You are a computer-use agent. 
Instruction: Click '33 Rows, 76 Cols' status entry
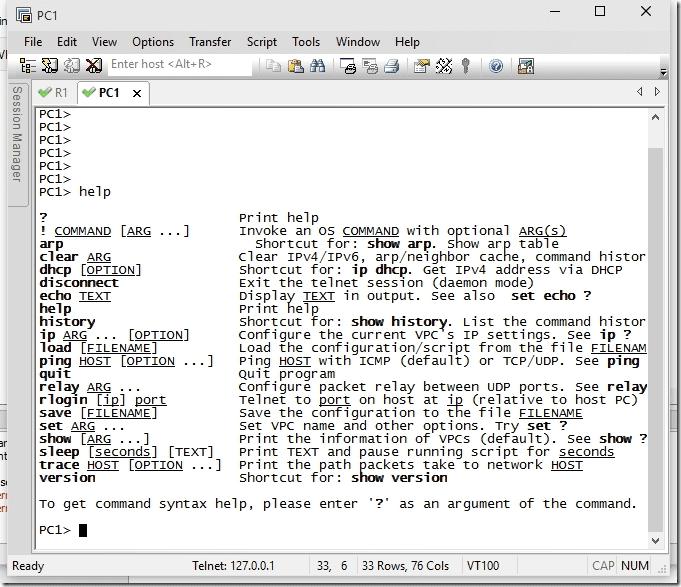tap(405, 566)
